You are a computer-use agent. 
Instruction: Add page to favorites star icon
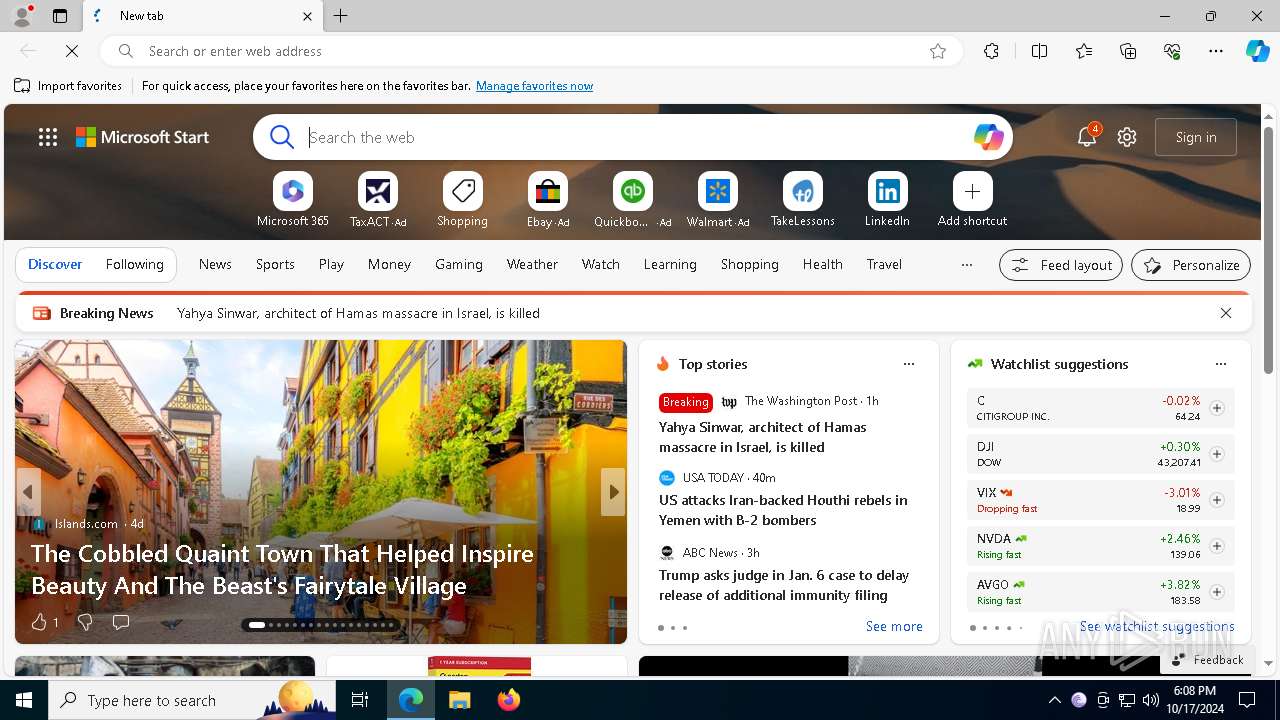[x=938, y=51]
